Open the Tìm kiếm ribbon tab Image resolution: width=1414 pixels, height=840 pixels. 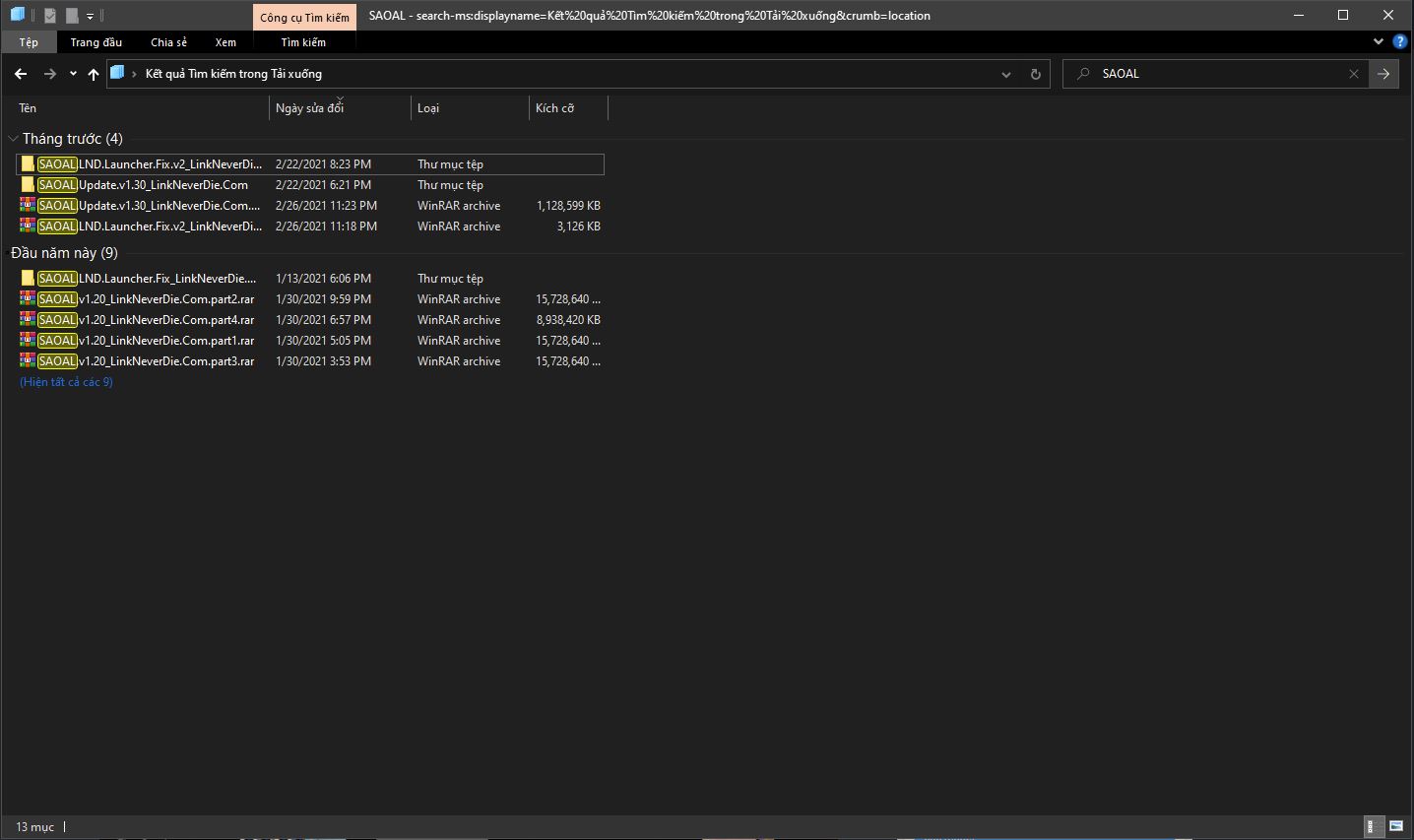click(x=303, y=42)
